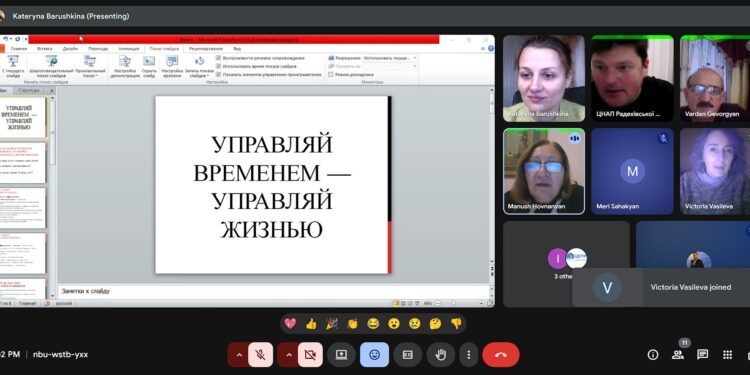
Task: Click the rehearse timings icon
Action: pos(172,66)
